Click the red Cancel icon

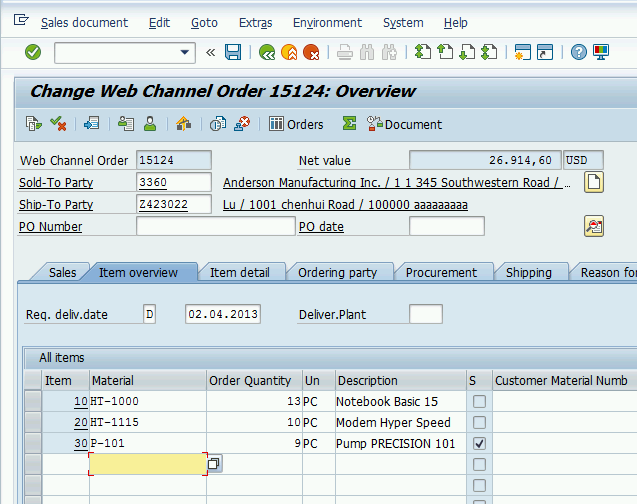coord(311,52)
